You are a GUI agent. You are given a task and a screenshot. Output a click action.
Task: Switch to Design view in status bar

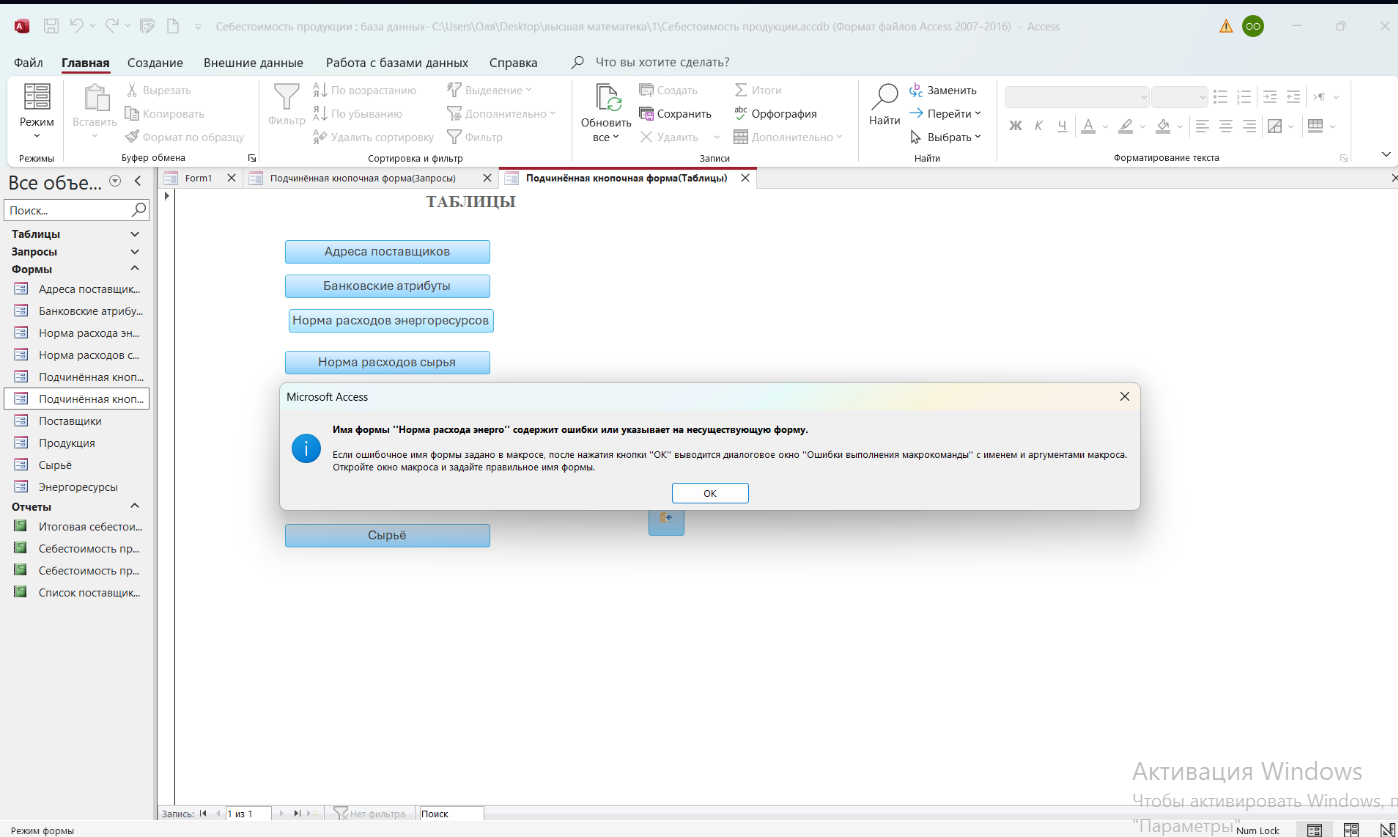pyautogui.click(x=1385, y=829)
